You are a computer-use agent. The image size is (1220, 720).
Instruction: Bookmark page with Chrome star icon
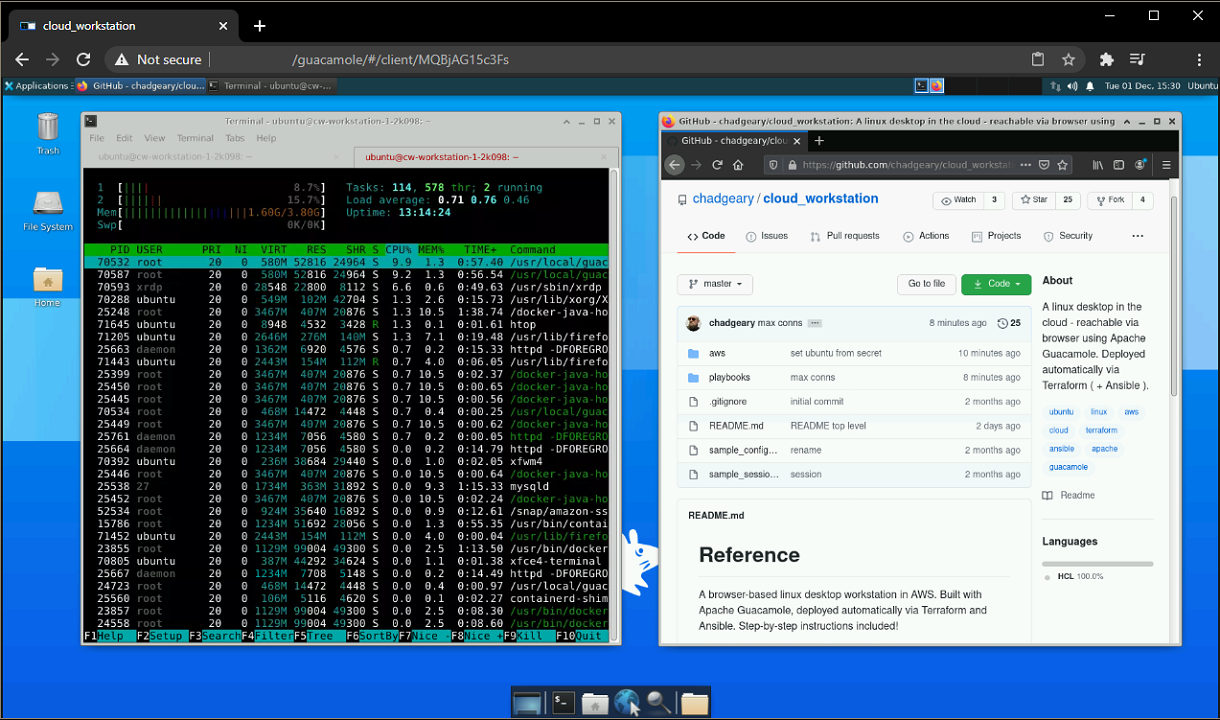(x=1068, y=59)
